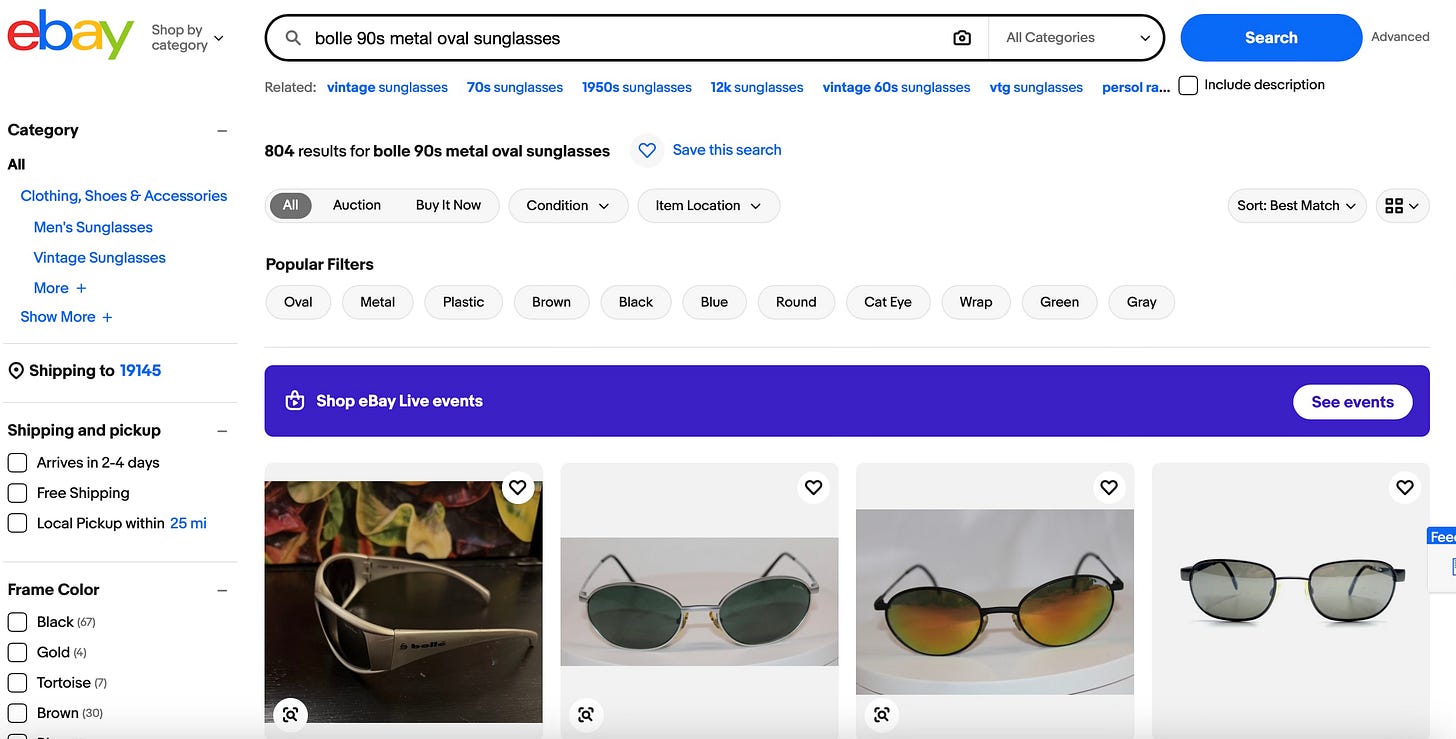Click vintage sunglasses related search
1456x739 pixels.
pyautogui.click(x=387, y=87)
